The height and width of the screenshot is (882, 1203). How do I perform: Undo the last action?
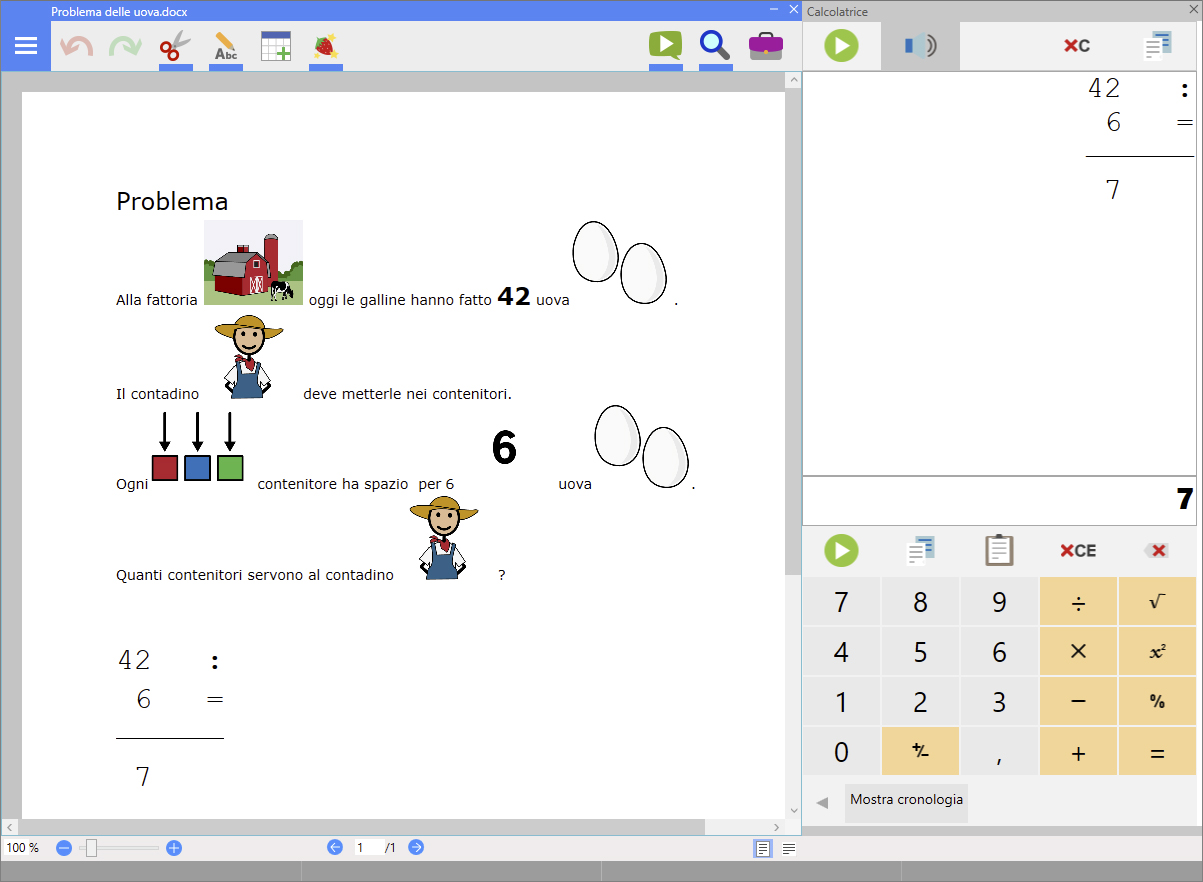pos(76,46)
